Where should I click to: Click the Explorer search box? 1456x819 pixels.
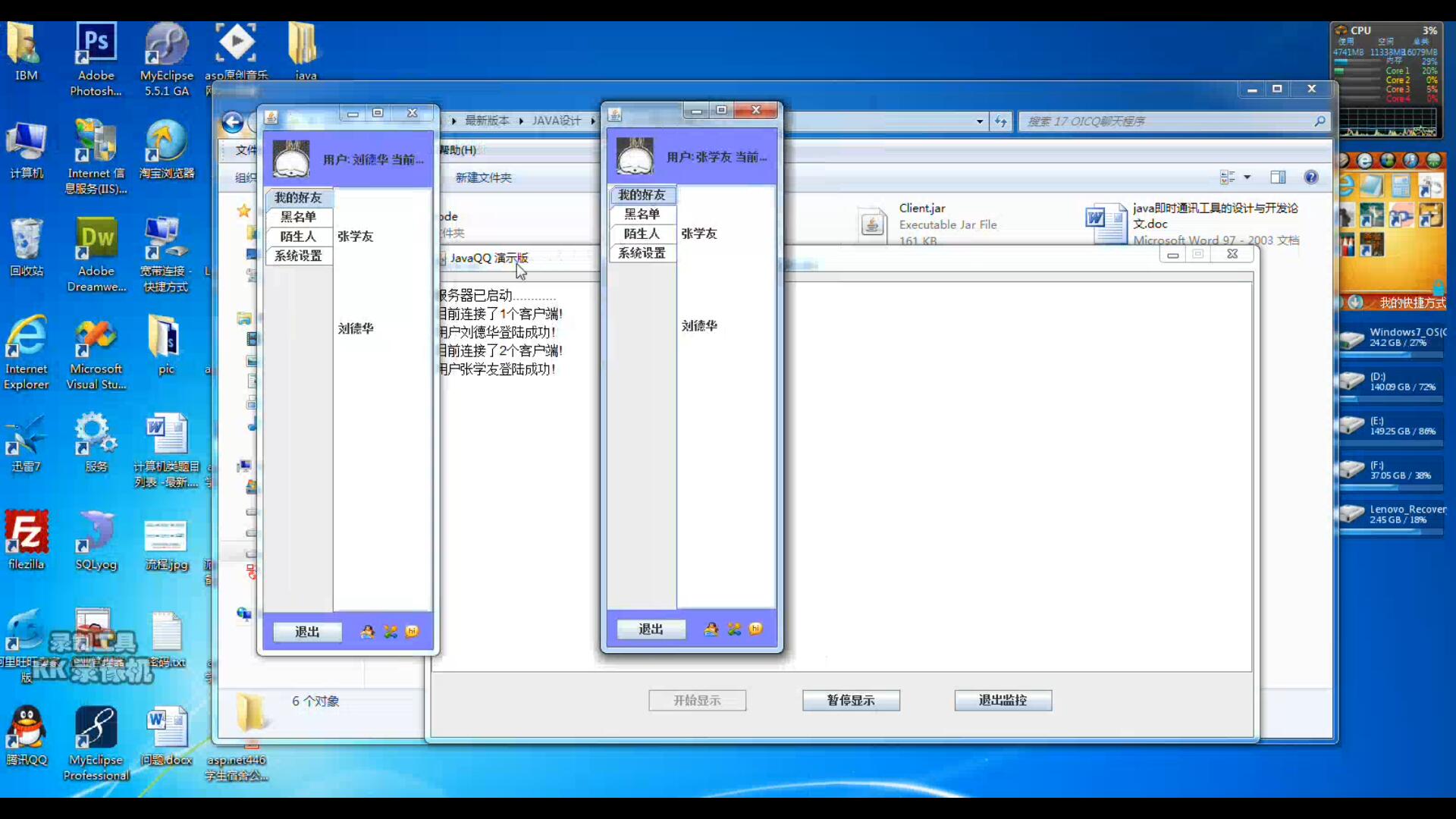point(1174,121)
